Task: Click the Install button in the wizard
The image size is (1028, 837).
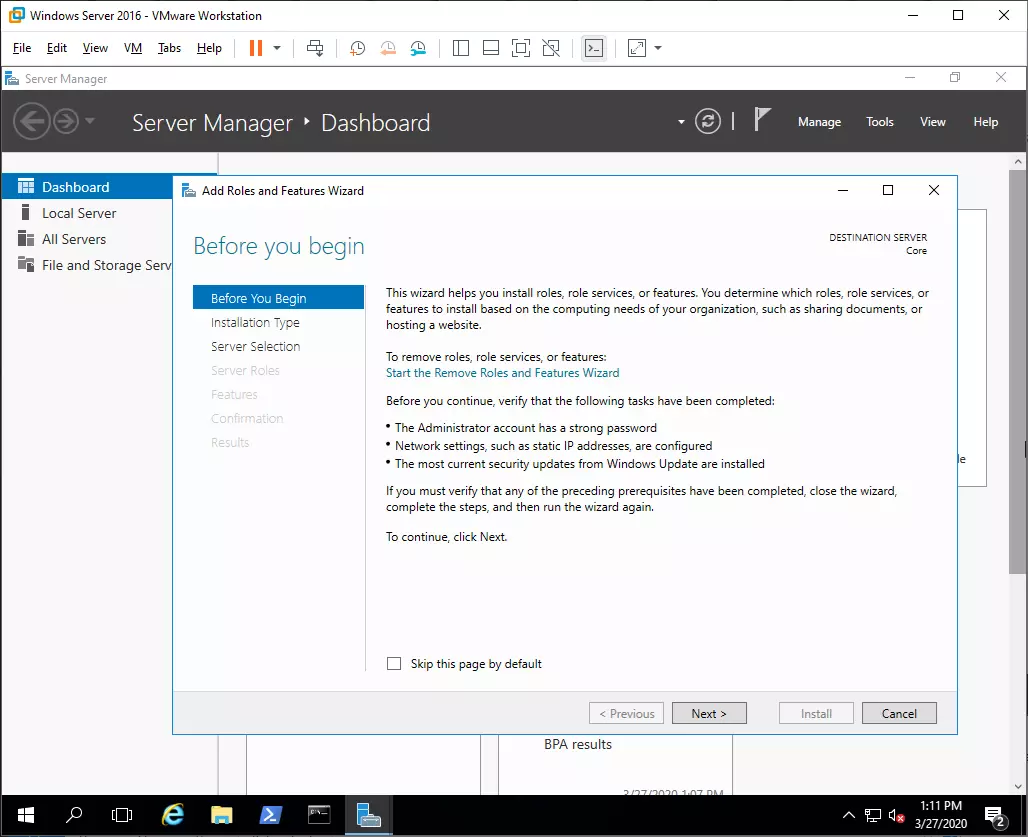Action: tap(816, 713)
